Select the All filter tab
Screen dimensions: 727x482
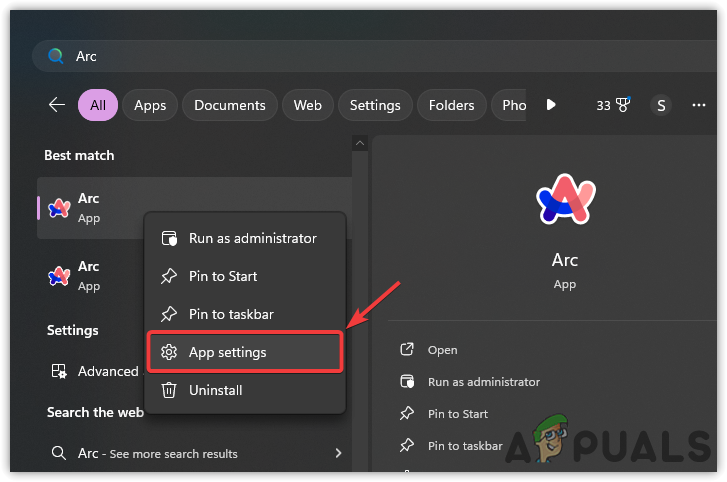[98, 105]
